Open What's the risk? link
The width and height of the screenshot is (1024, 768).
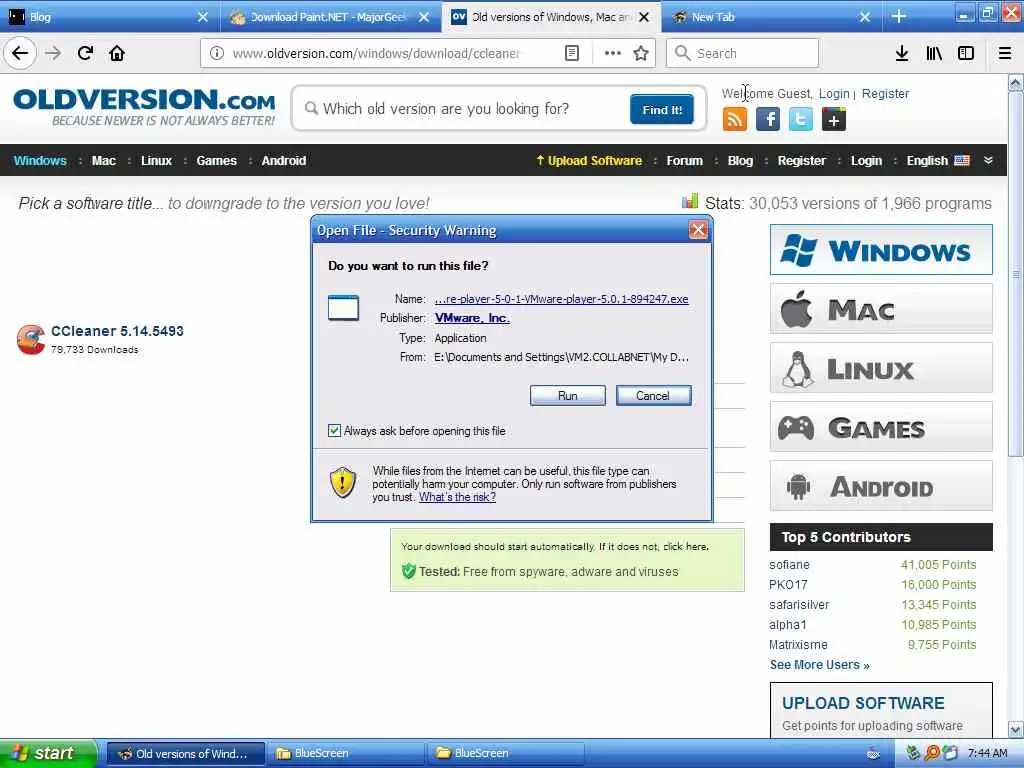457,497
